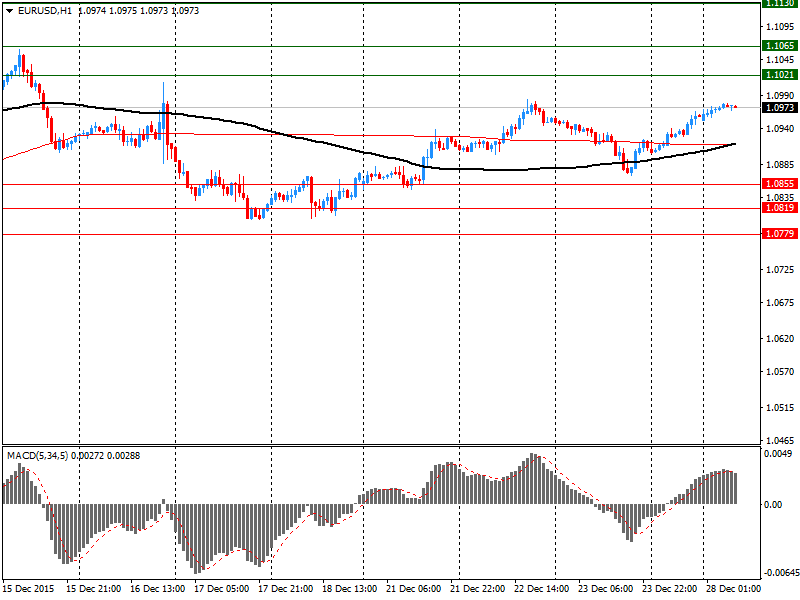Select the EURUSD,H1 symbol title text
800x600 pixels.
tap(45, 11)
